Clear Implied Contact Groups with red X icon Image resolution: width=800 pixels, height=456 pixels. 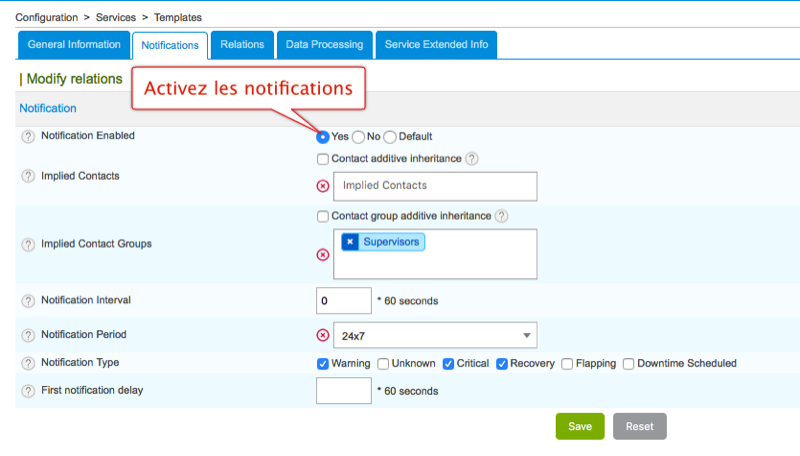point(323,254)
